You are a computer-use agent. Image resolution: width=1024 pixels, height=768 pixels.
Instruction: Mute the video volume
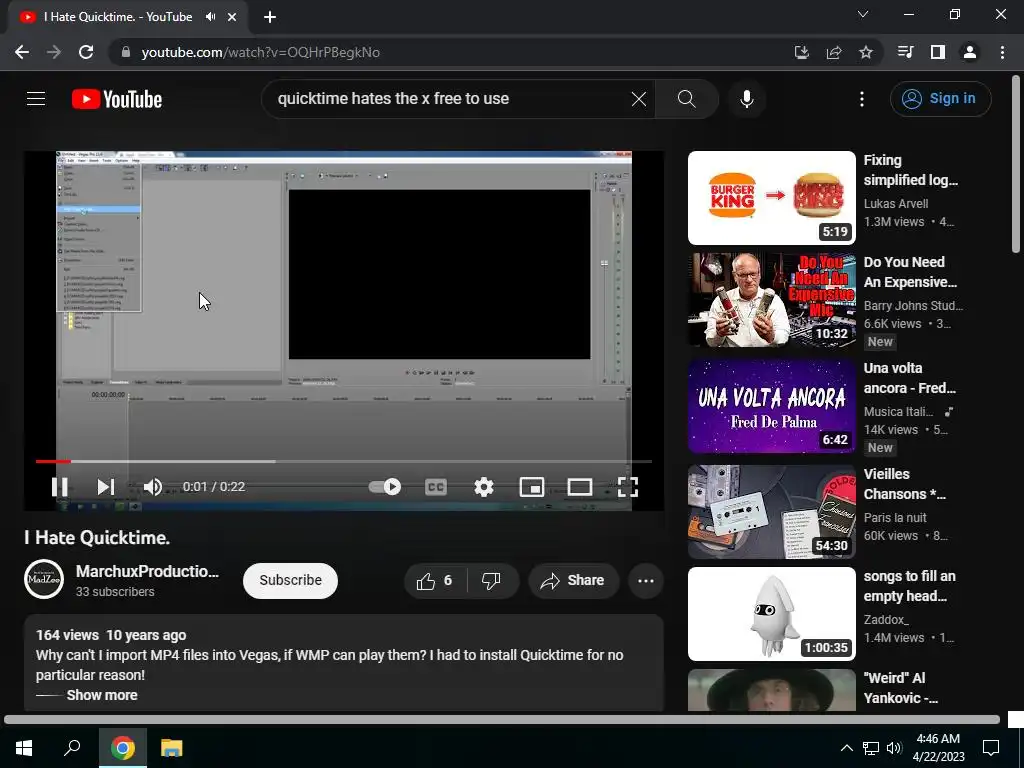[153, 487]
